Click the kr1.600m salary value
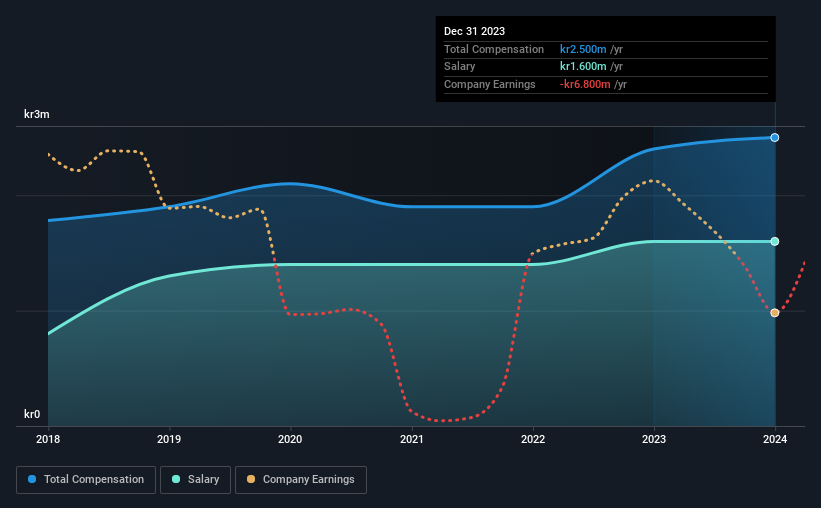Screen dimensions: 821x508 pos(583,67)
